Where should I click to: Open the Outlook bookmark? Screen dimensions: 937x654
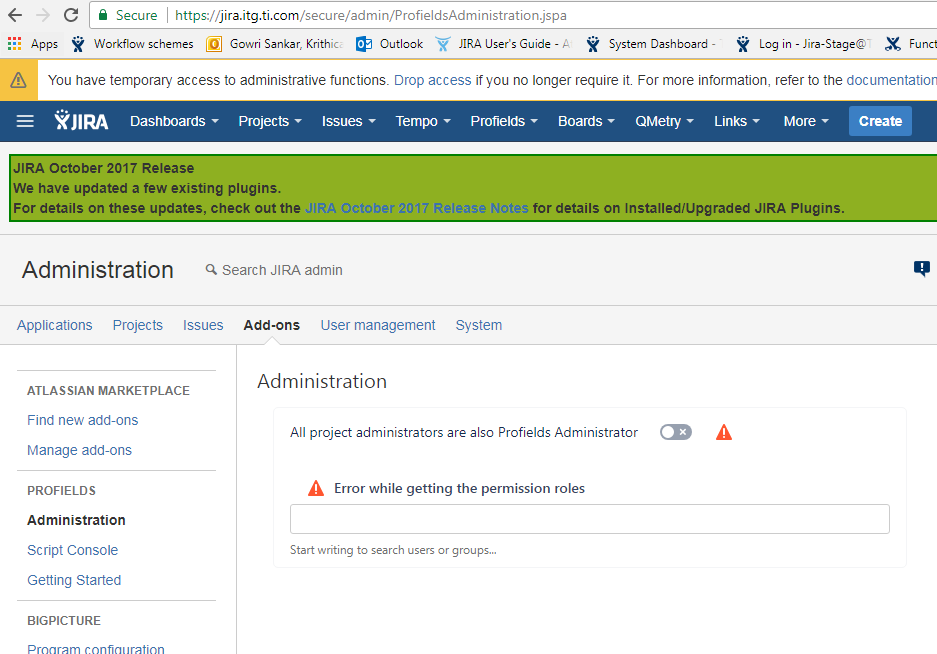389,44
